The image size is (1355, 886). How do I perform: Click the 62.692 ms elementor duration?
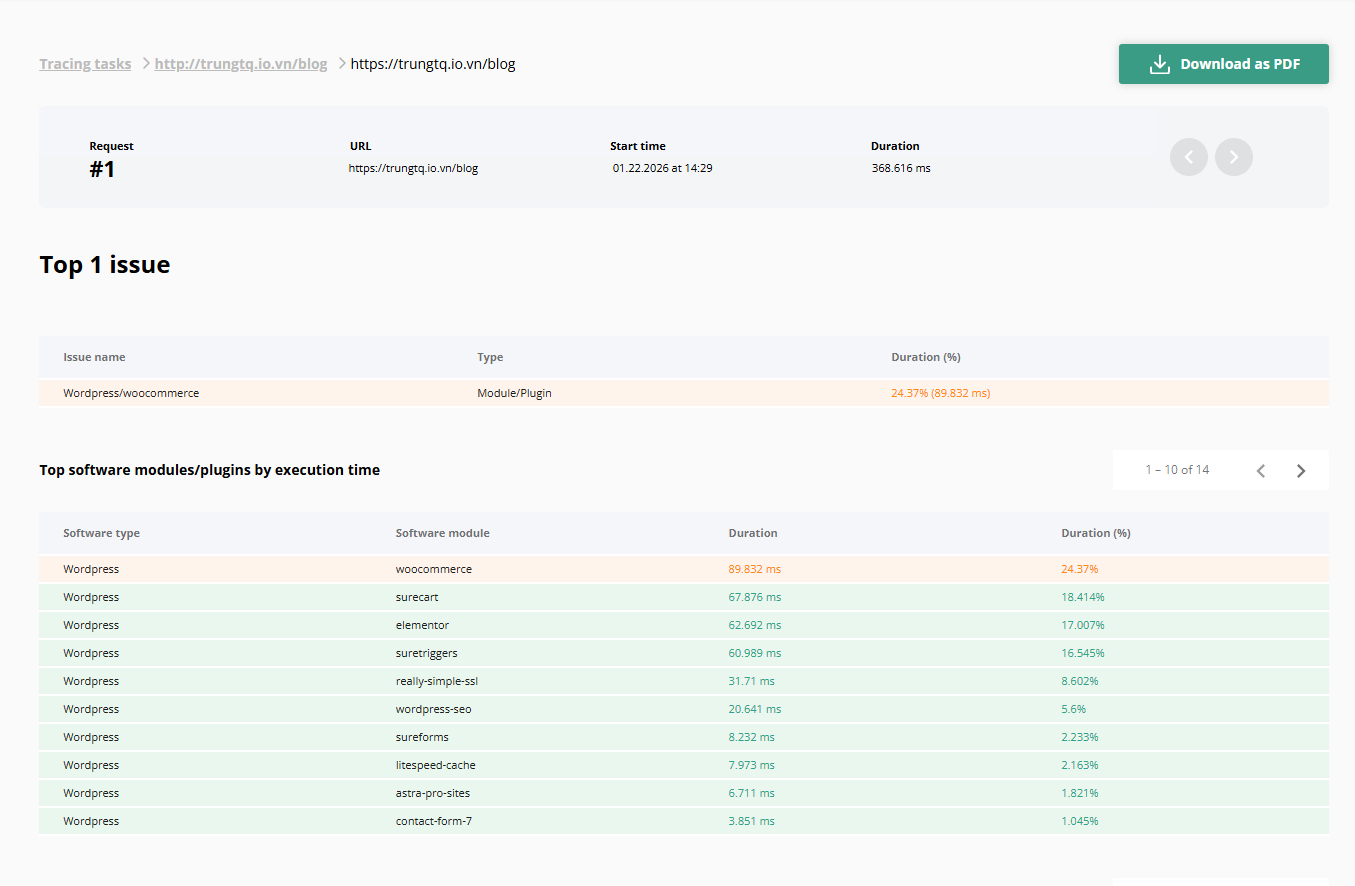pyautogui.click(x=755, y=625)
